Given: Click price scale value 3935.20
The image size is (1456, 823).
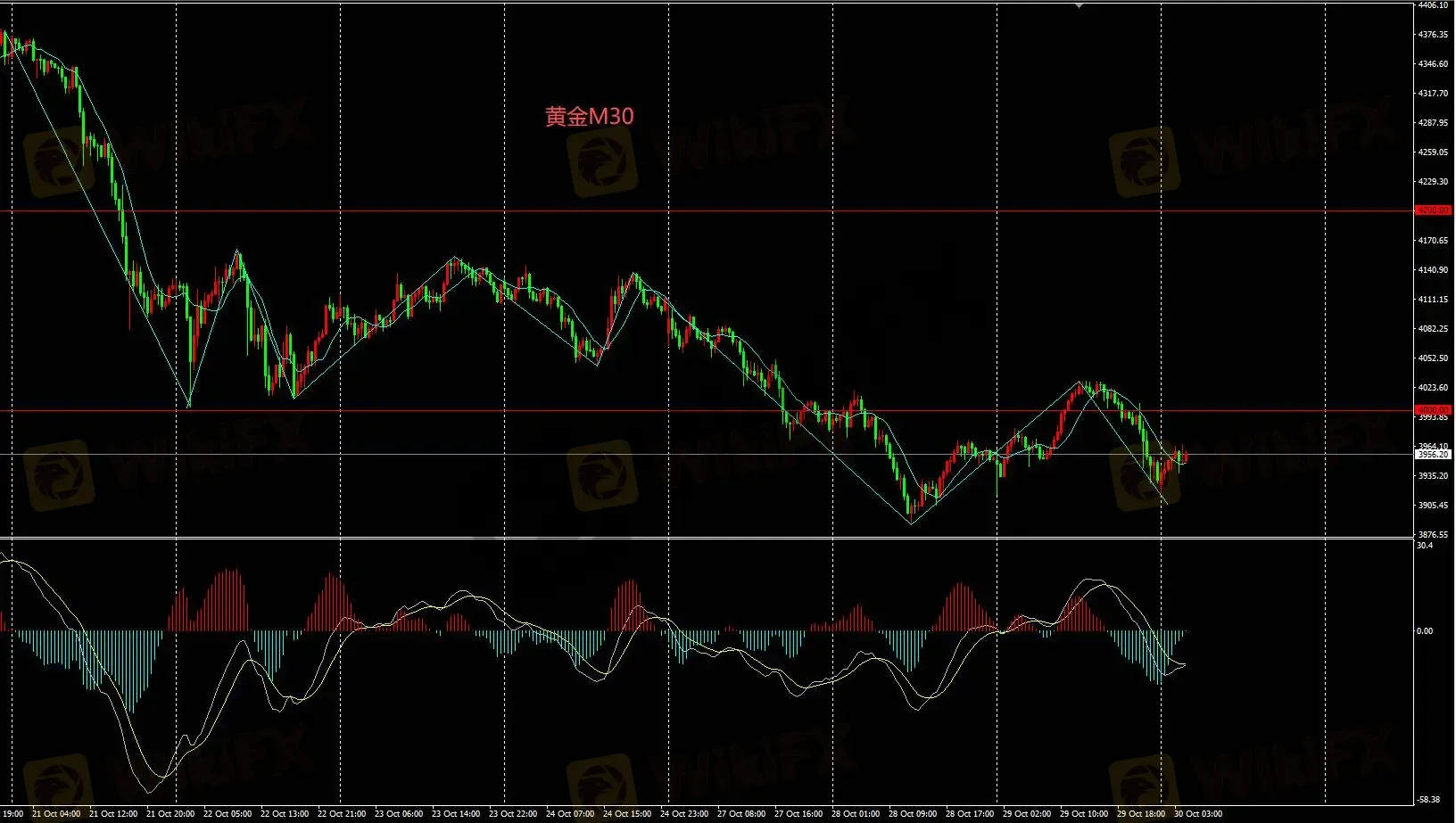Looking at the screenshot, I should [x=1433, y=476].
